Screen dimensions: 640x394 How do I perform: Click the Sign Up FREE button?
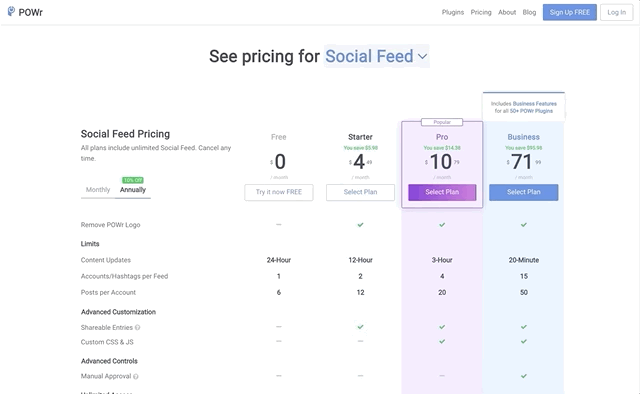coord(569,12)
